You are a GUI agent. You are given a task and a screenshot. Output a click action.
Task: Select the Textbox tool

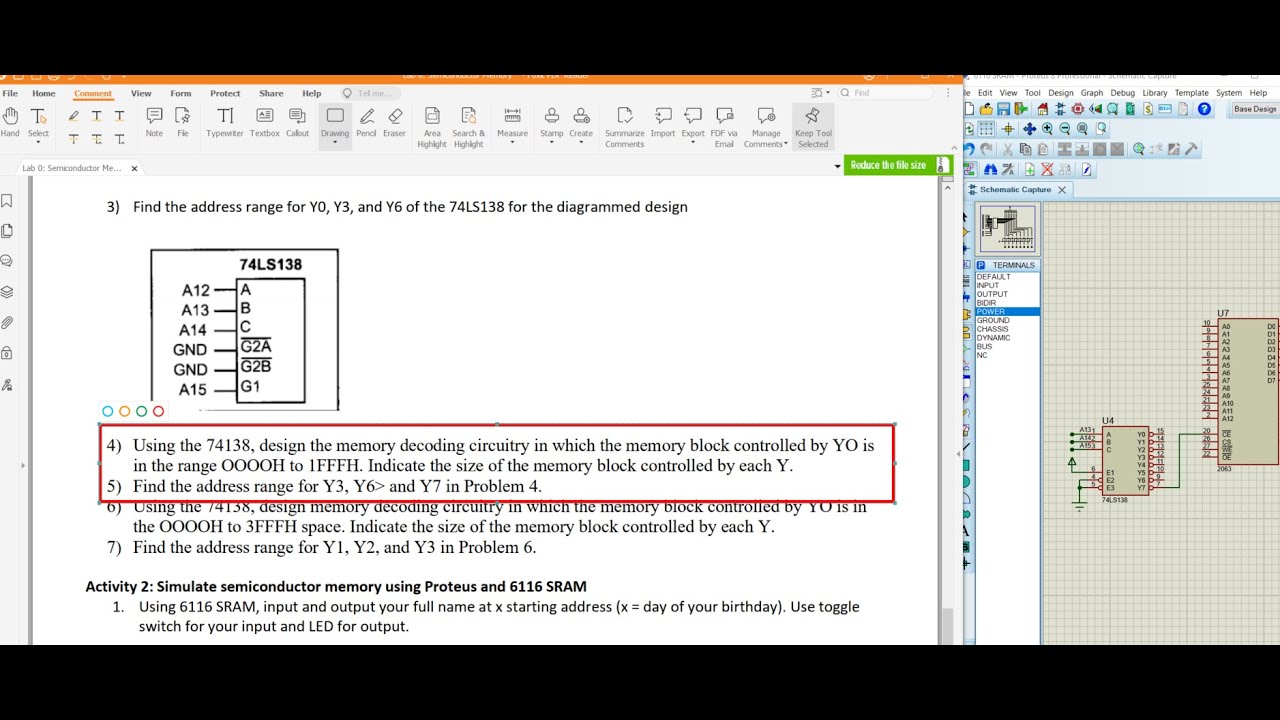265,122
